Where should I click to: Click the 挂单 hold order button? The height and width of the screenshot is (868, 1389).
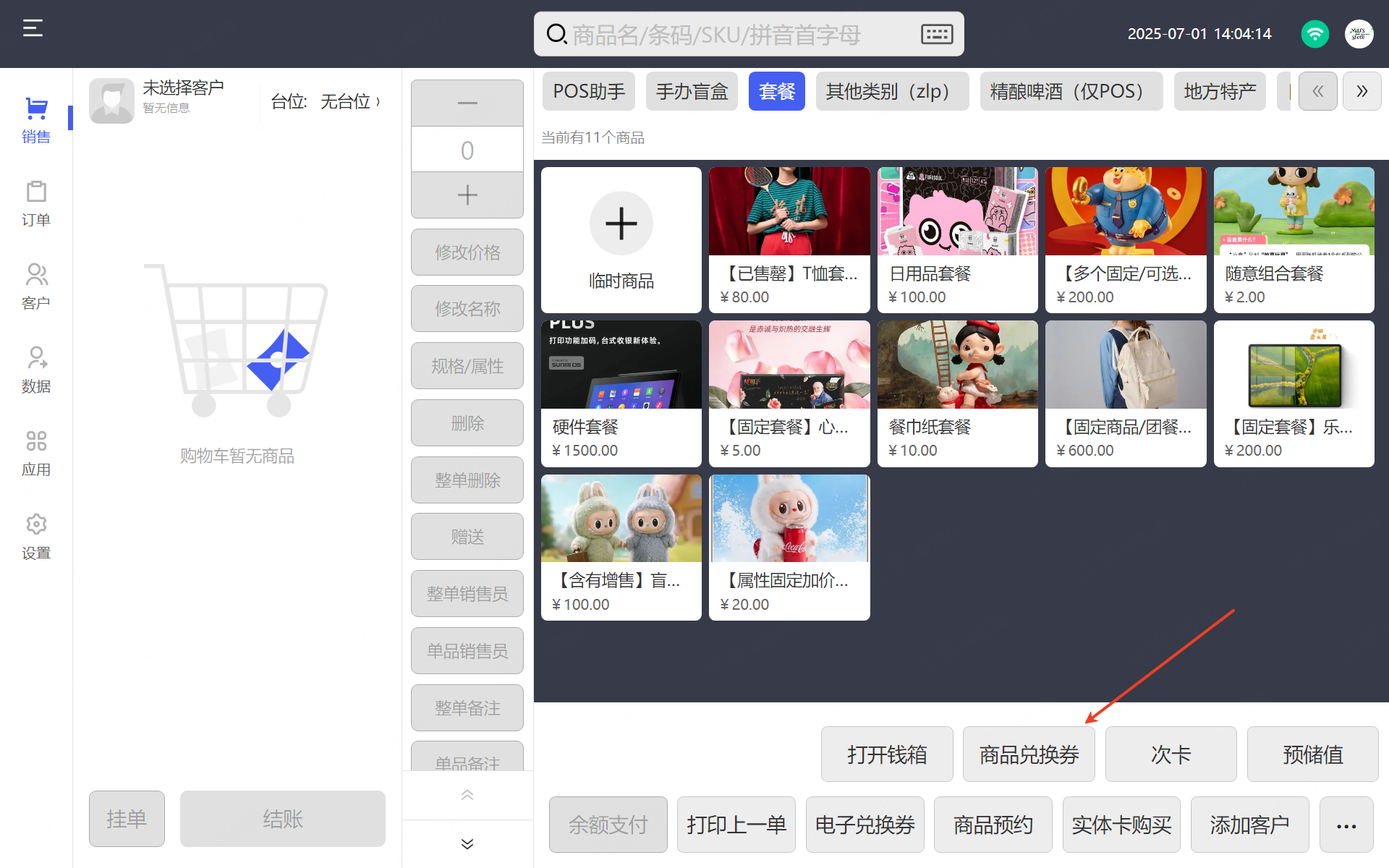(x=127, y=819)
